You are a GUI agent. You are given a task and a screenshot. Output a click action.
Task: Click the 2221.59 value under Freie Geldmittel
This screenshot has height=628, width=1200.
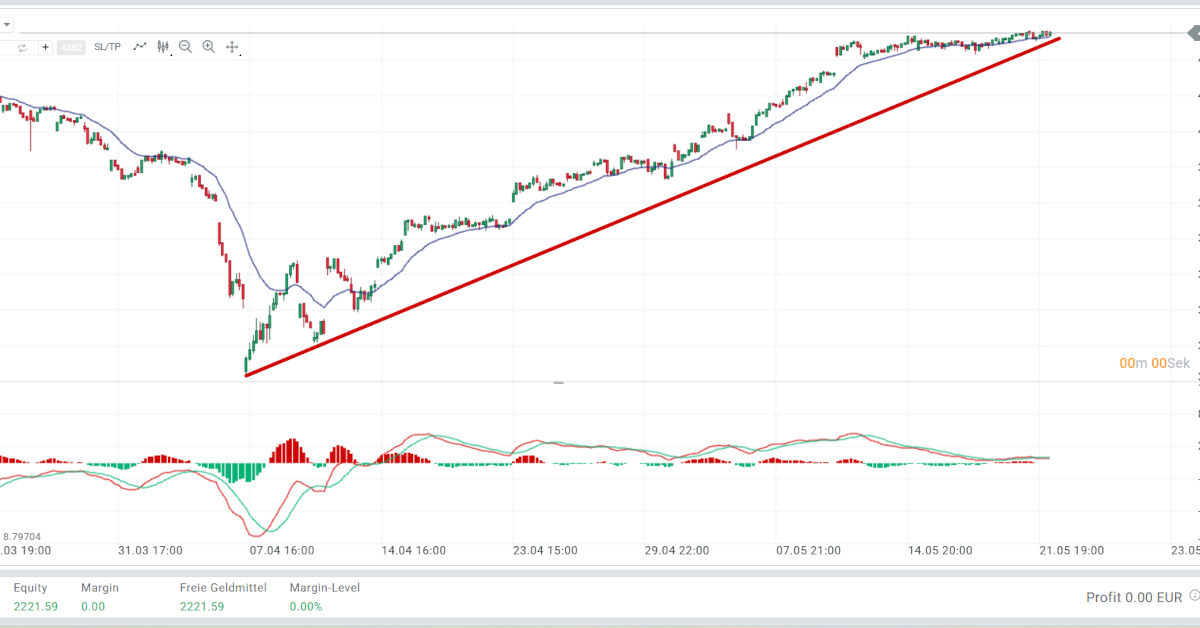pyautogui.click(x=203, y=606)
